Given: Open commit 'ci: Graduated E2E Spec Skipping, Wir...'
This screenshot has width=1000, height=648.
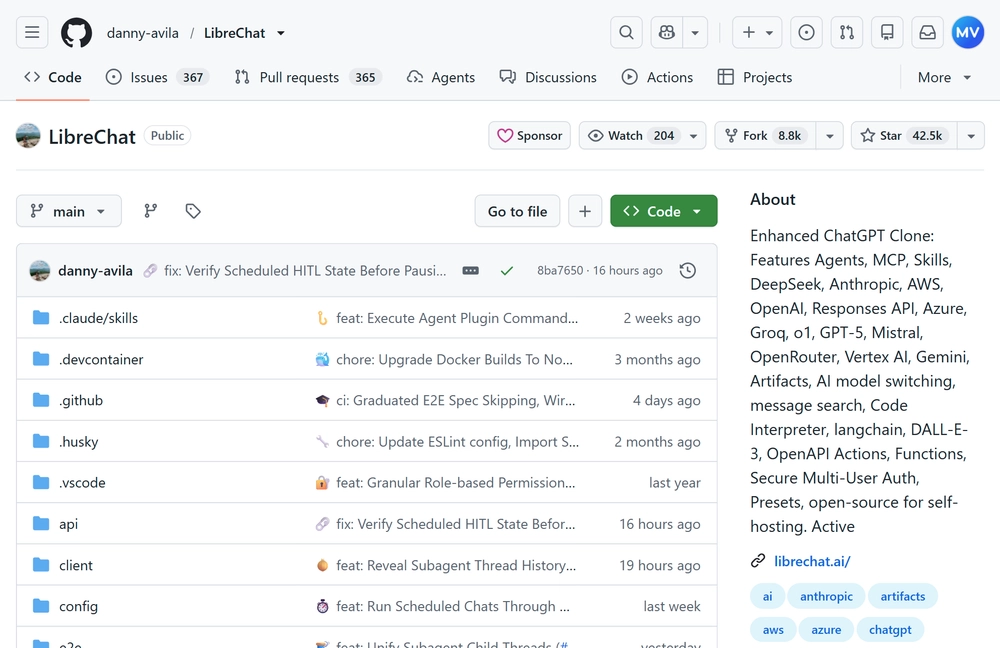Looking at the screenshot, I should [x=455, y=400].
